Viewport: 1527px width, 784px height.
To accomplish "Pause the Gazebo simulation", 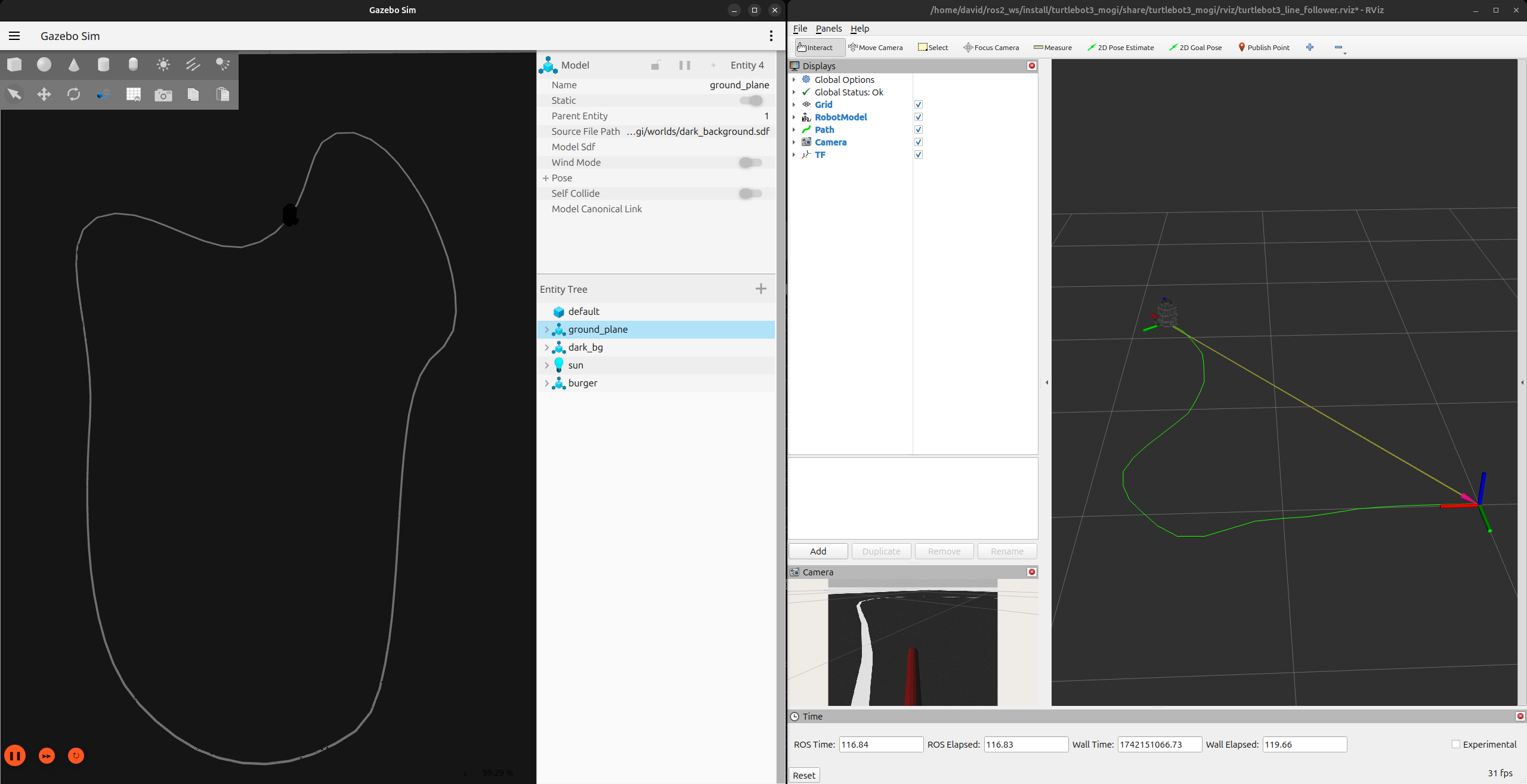I will pos(16,756).
